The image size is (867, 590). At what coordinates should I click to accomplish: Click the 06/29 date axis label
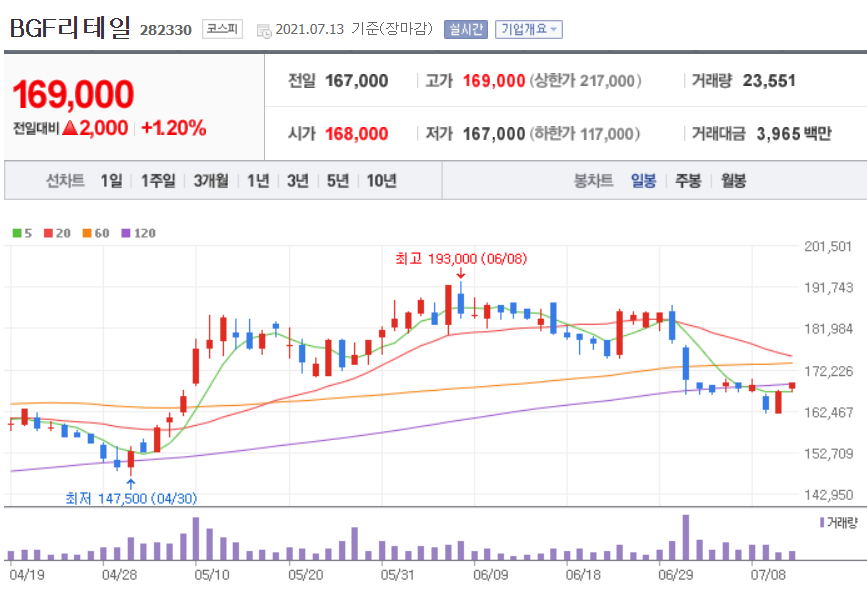[676, 575]
